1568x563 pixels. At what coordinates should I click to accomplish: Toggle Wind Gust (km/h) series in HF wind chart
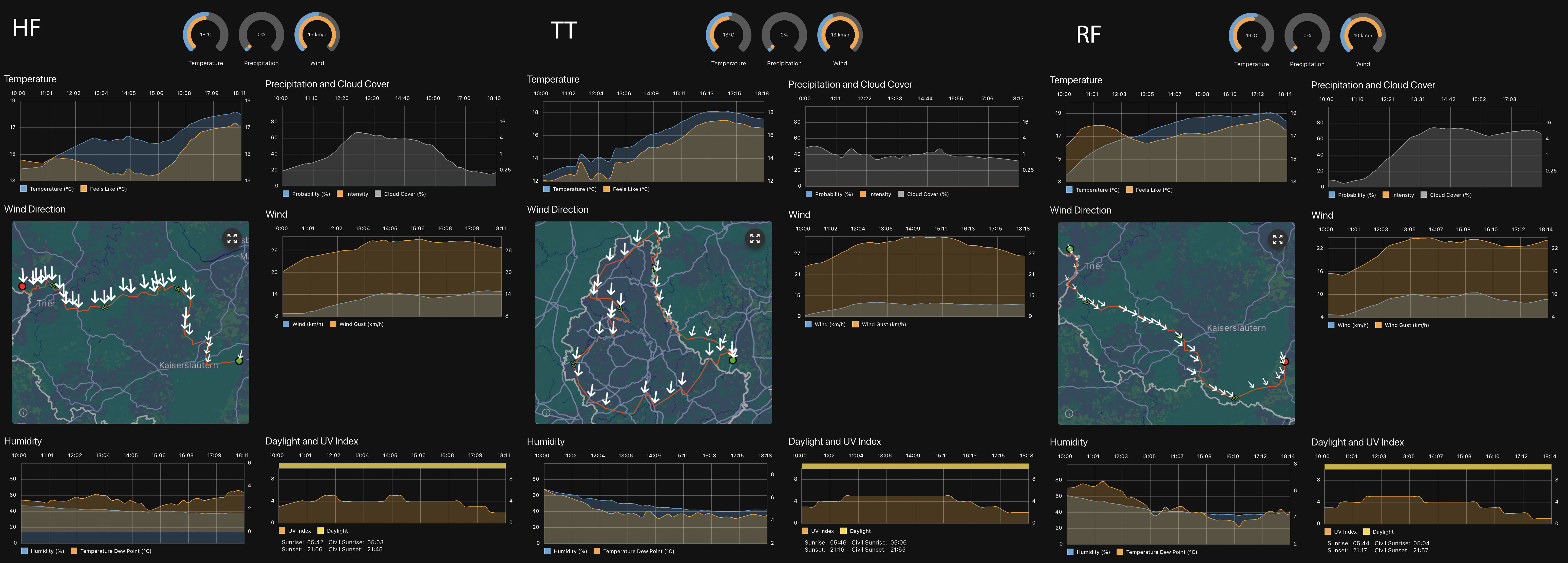click(357, 324)
